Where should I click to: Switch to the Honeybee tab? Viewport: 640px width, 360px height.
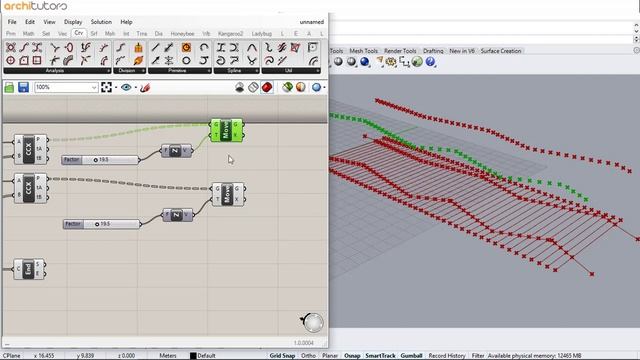pyautogui.click(x=182, y=33)
